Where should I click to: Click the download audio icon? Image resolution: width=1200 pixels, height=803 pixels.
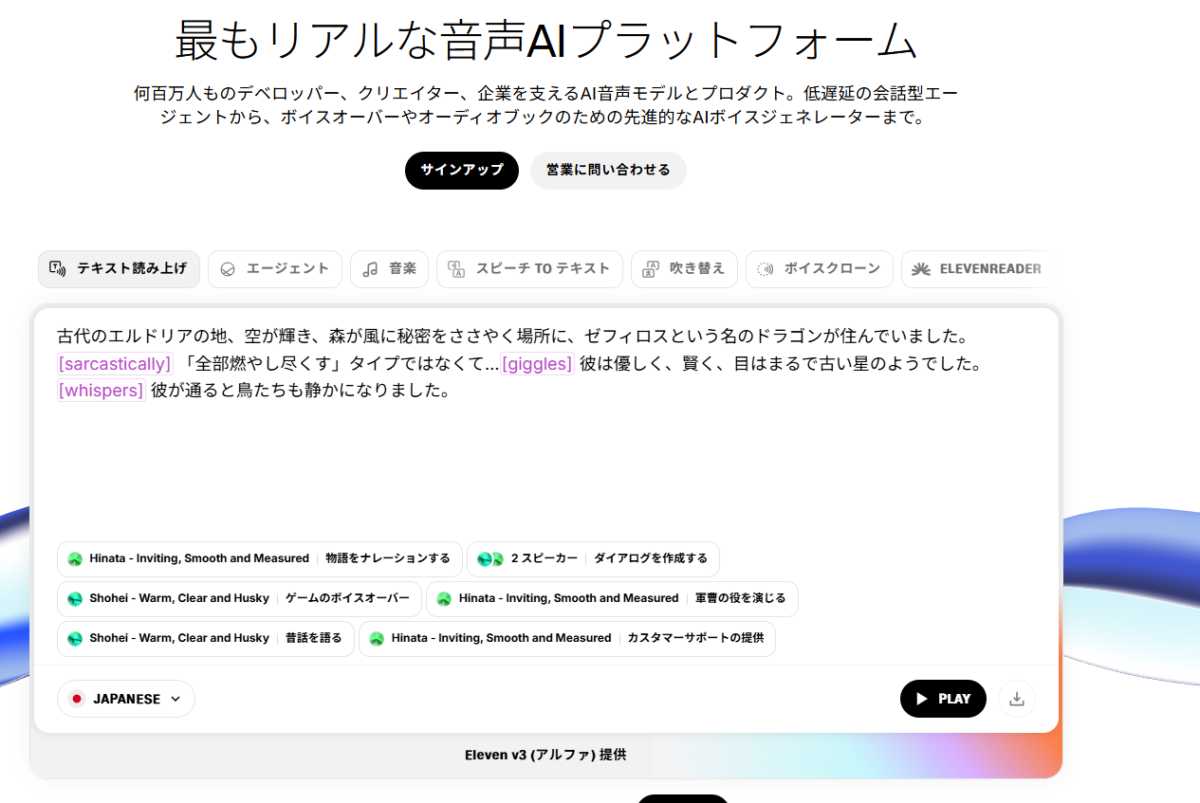coord(1017,698)
